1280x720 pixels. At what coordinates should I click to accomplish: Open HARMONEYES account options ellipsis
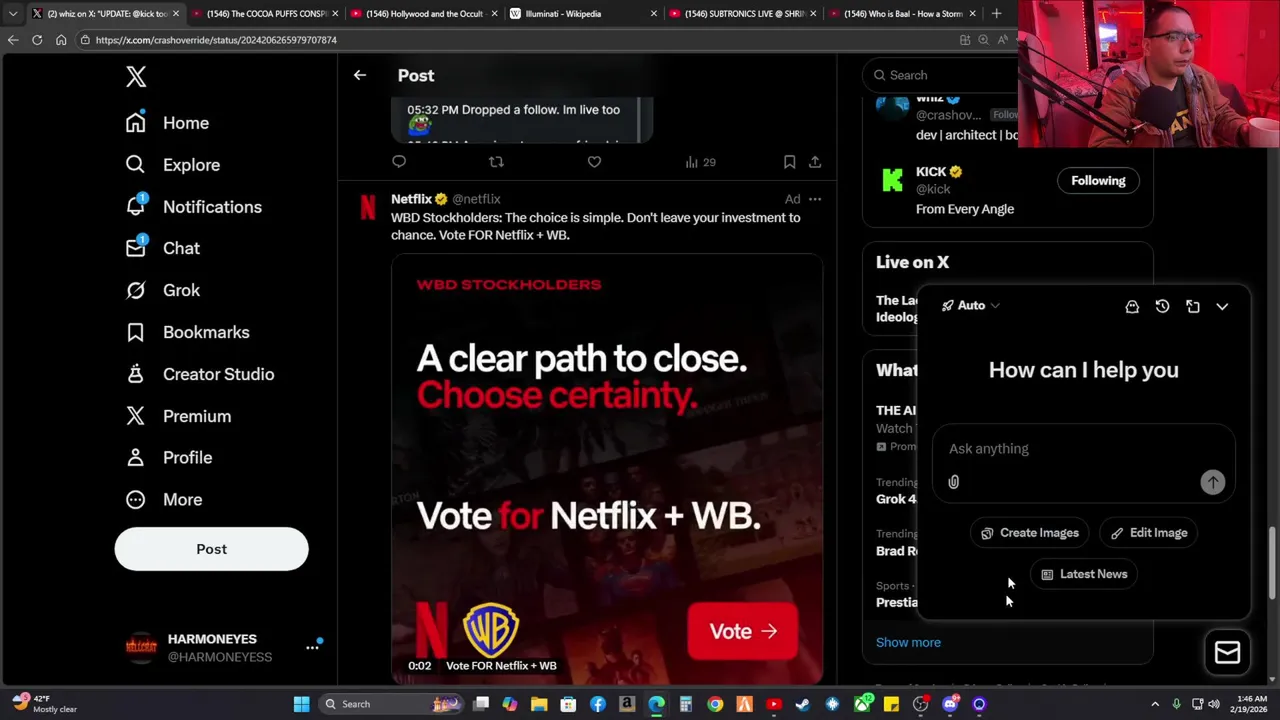(312, 647)
